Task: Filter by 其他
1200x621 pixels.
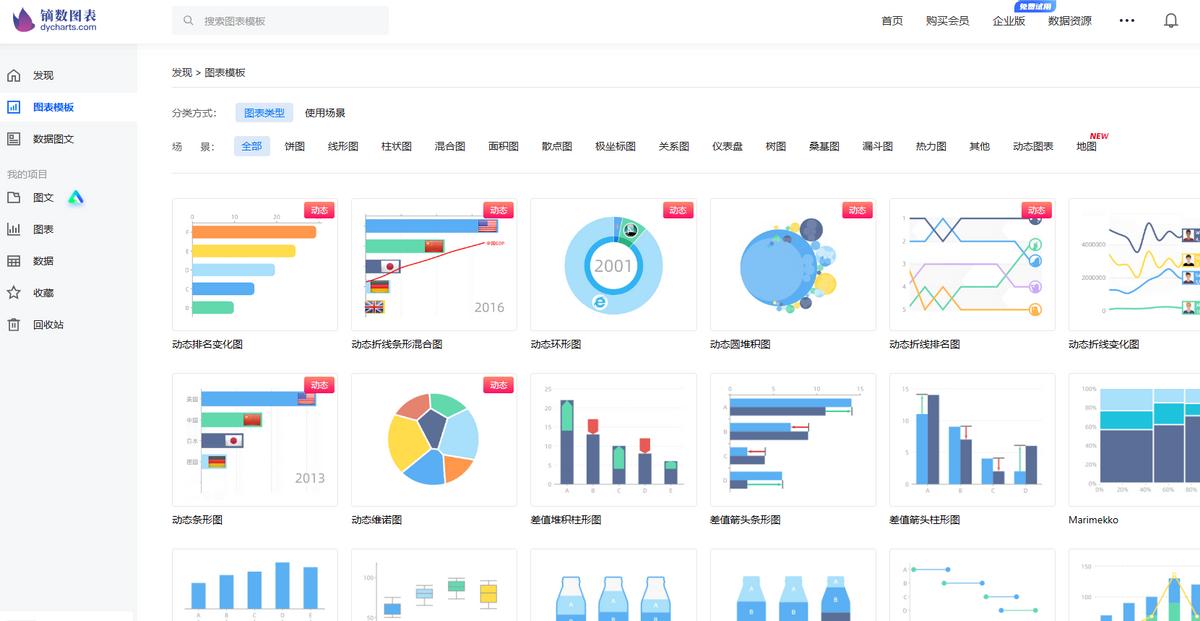Action: 979,146
